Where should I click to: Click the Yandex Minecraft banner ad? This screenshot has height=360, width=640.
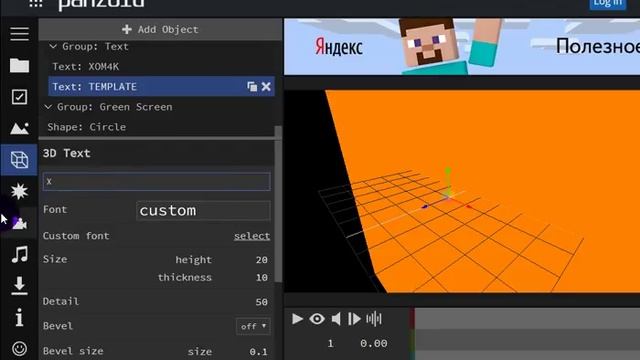tap(462, 47)
